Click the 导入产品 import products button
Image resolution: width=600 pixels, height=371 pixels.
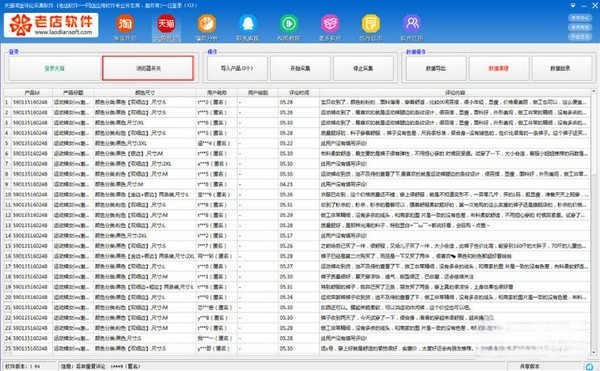point(237,68)
